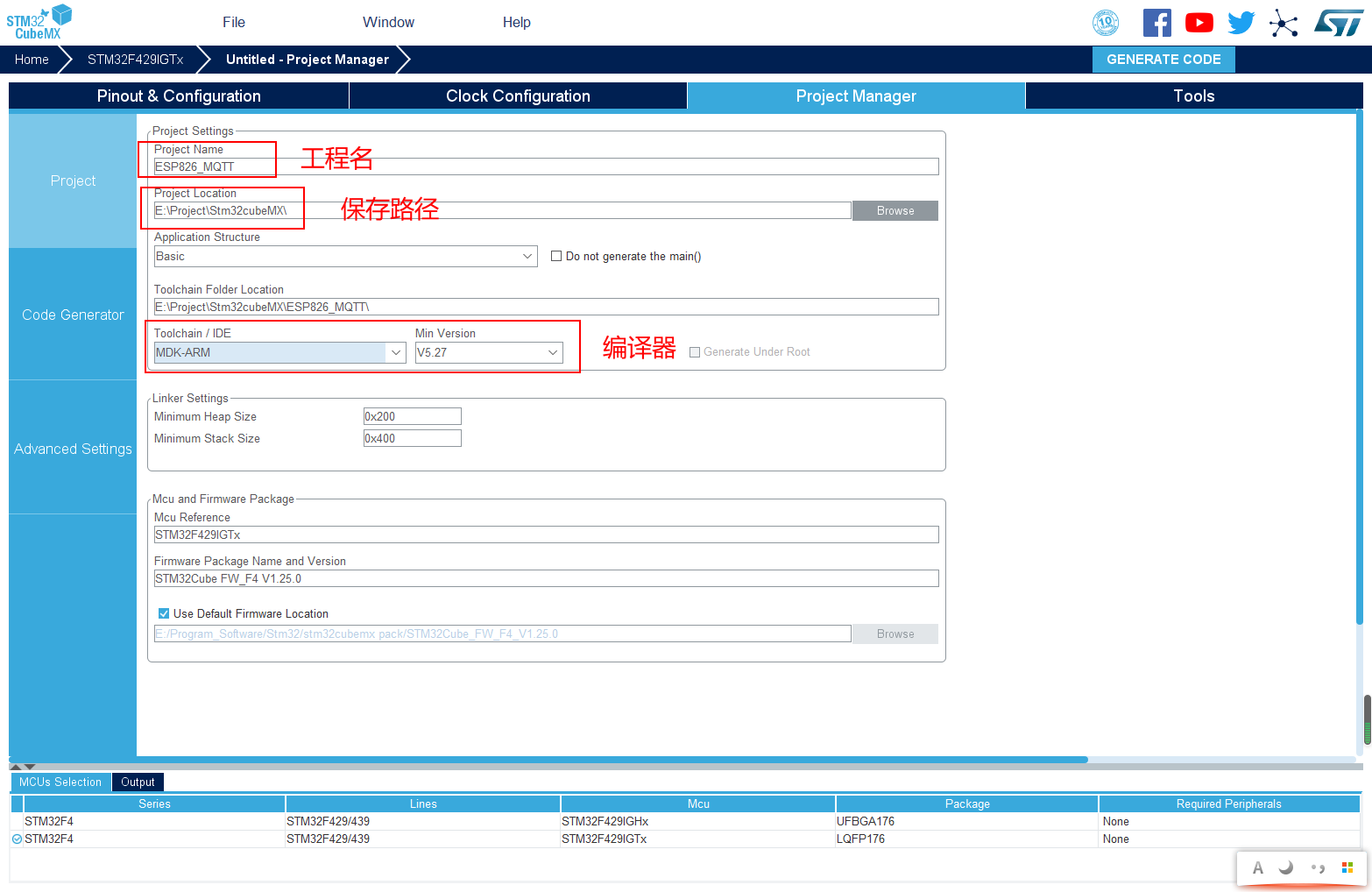The height and width of the screenshot is (892, 1372).
Task: Click the Minimum Stack Size field
Action: (x=413, y=438)
